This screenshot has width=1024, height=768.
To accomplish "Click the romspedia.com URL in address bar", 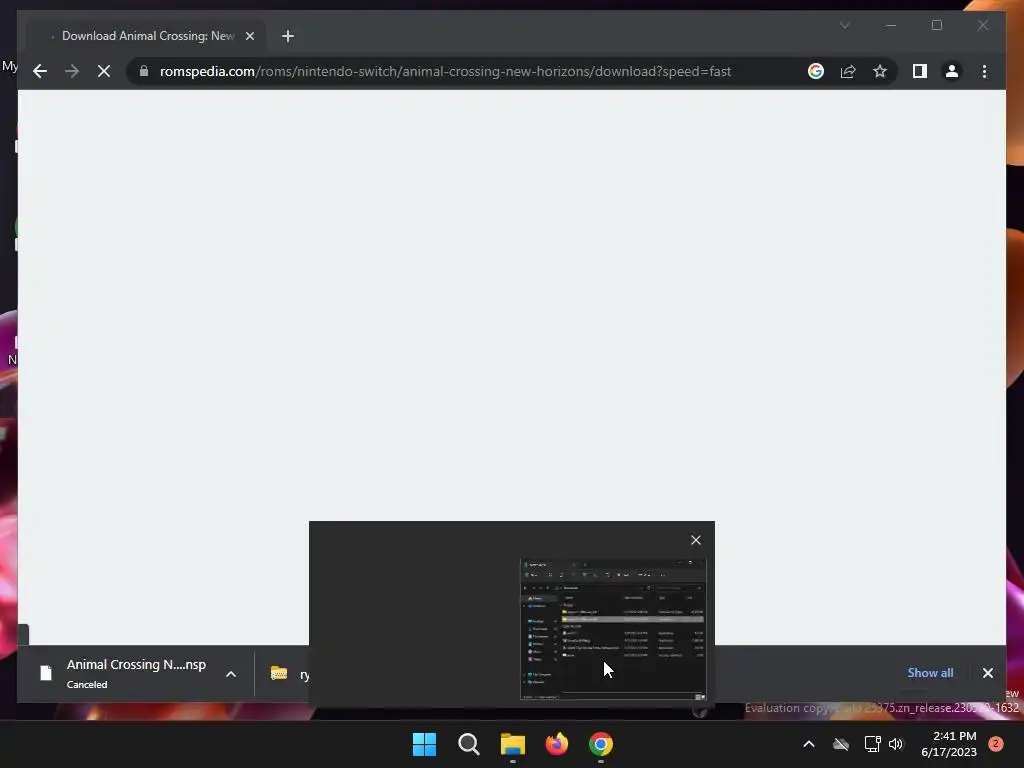I will coord(445,71).
